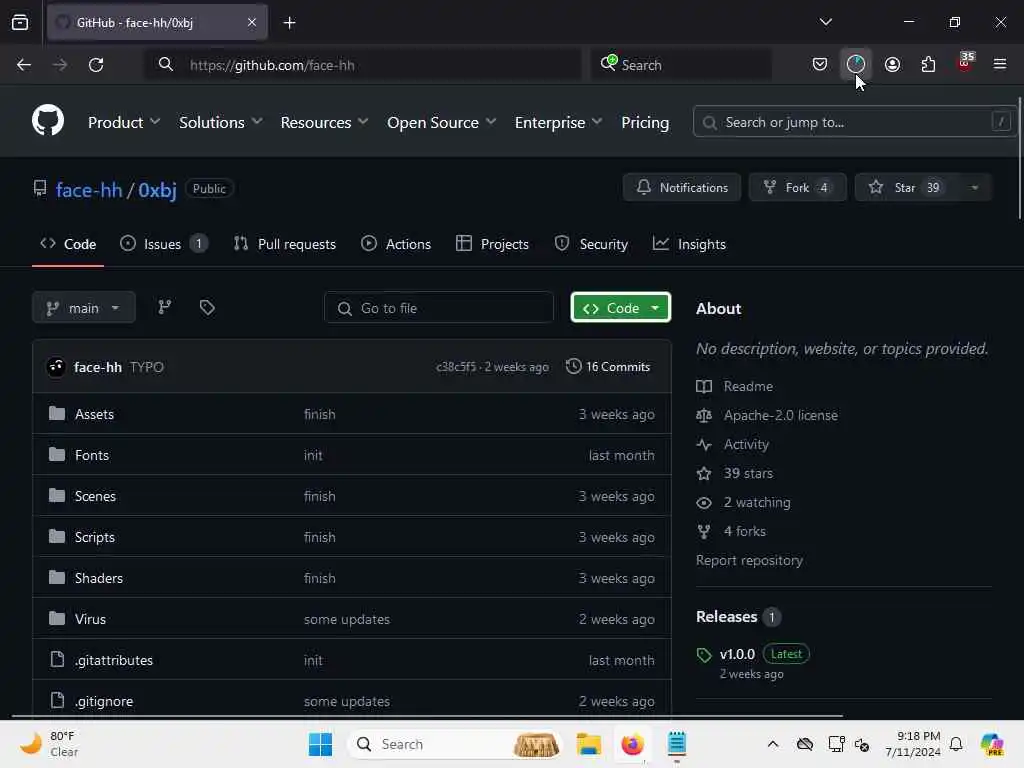Click the Windows Start button
1024x768 pixels.
(x=320, y=744)
